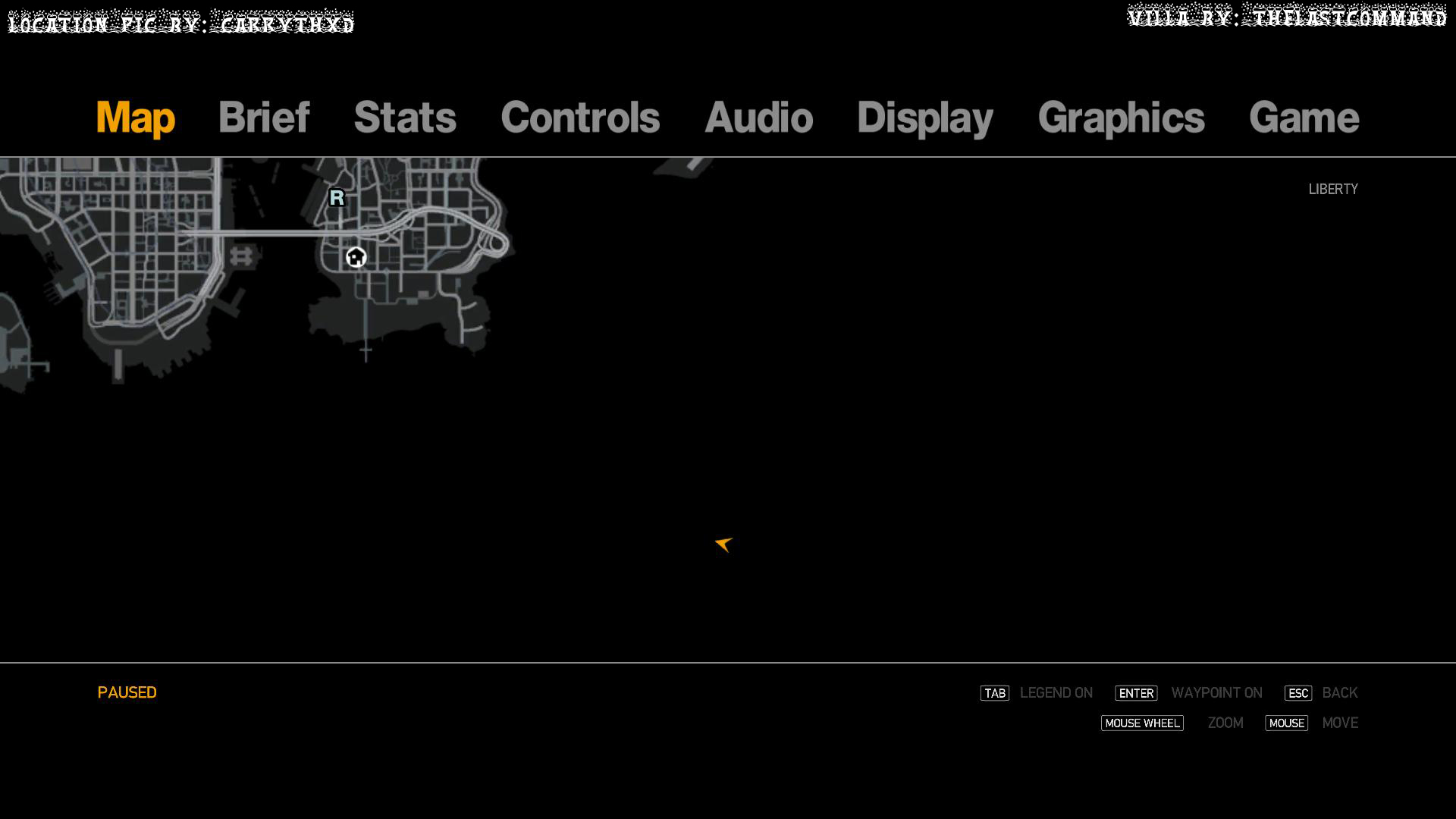Click the helipad grid icon near docks
Viewport: 1456px width, 819px height.
(241, 256)
